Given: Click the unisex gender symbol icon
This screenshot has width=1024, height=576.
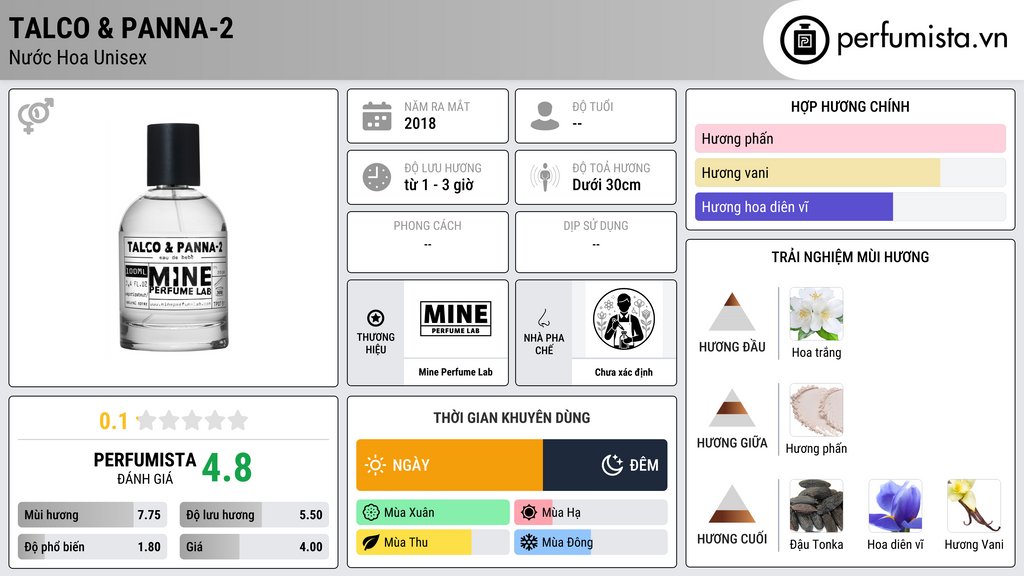Looking at the screenshot, I should click(36, 116).
